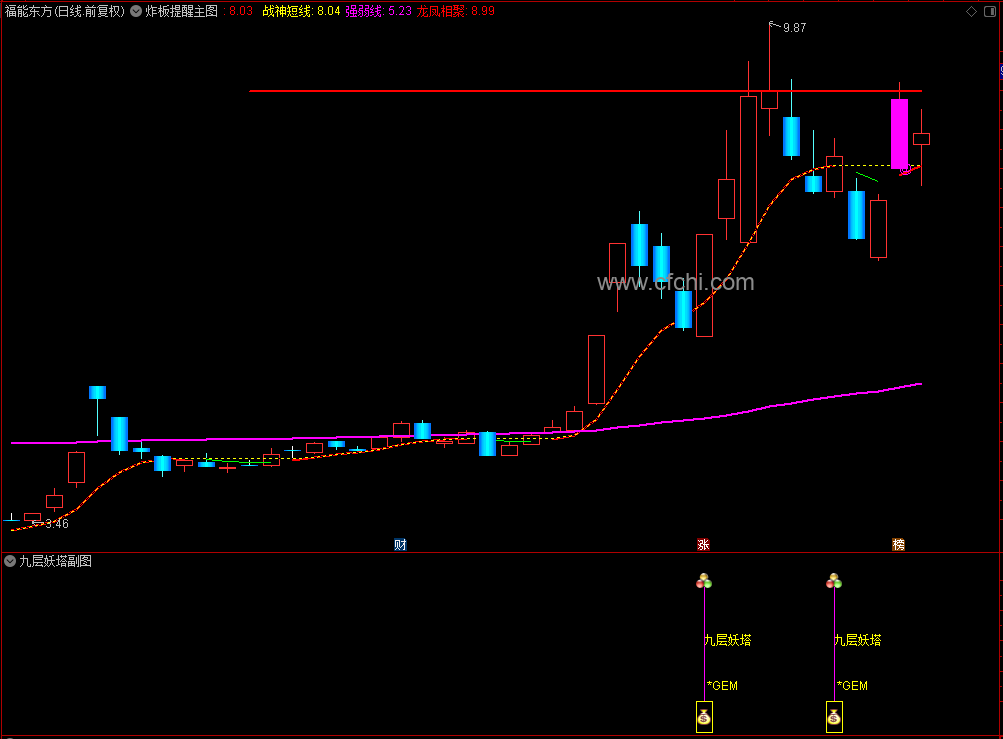
Task: Select the candlestick marked with 9.87 high
Action: 770,99
